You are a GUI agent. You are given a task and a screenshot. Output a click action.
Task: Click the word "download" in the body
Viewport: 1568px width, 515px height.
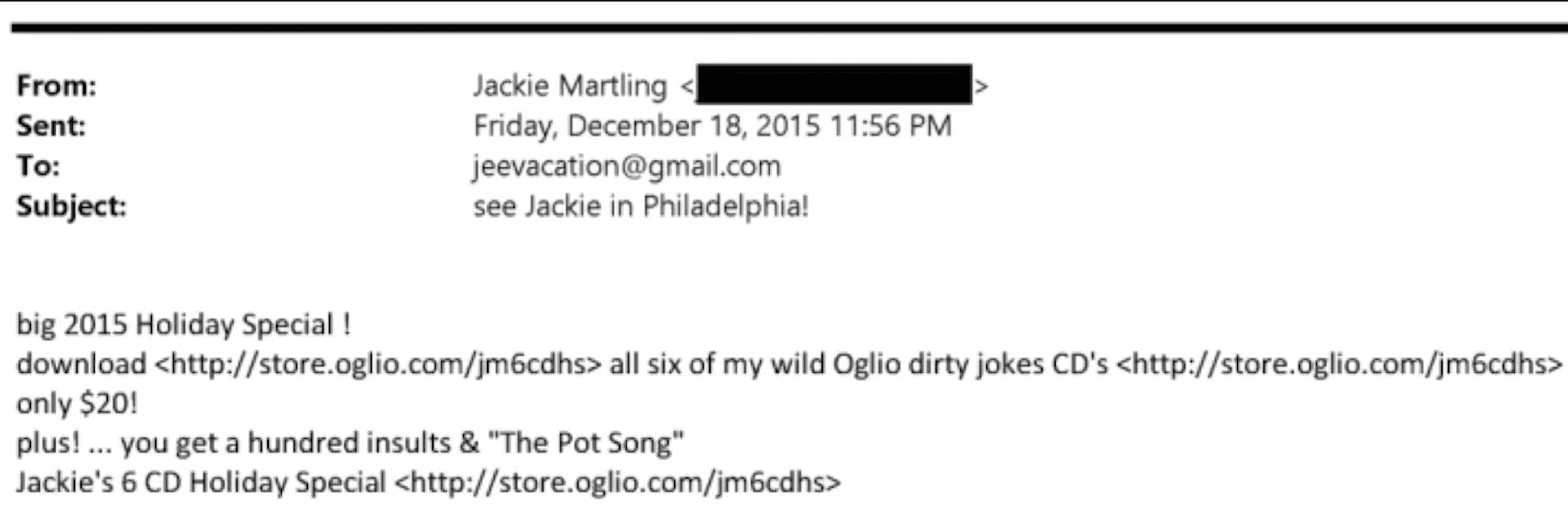(x=81, y=364)
